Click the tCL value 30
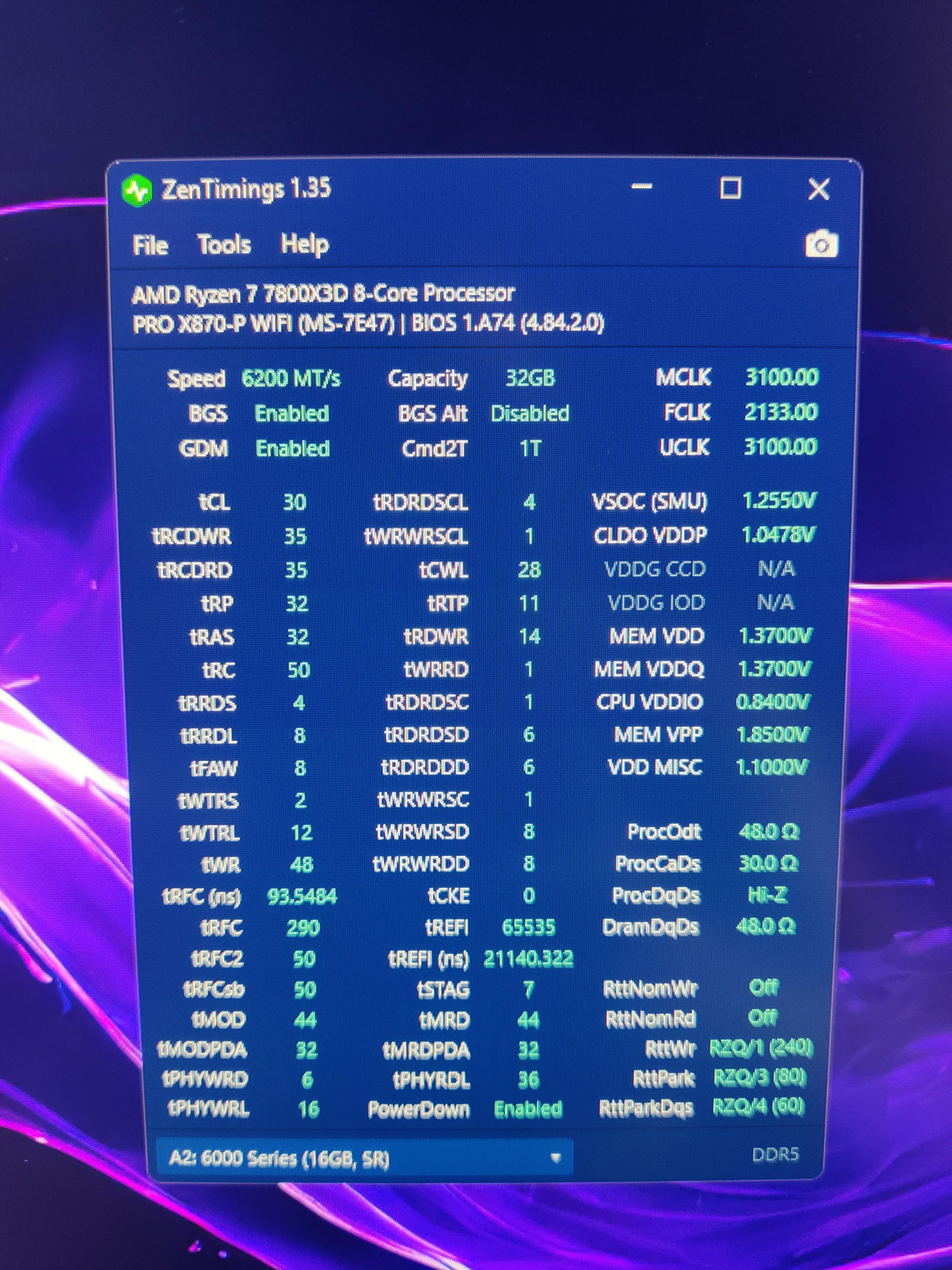952x1270 pixels. 294,502
